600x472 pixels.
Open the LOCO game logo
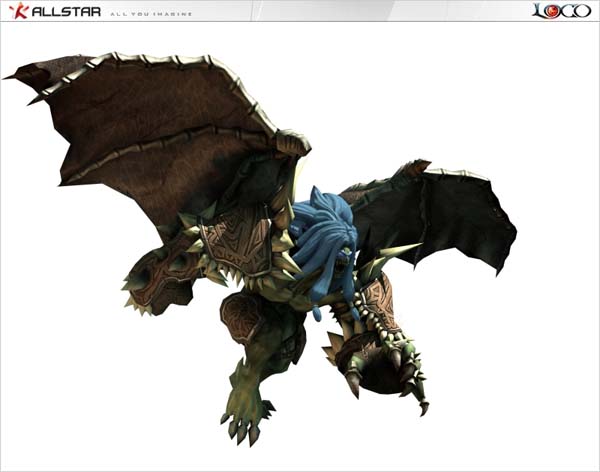click(563, 11)
